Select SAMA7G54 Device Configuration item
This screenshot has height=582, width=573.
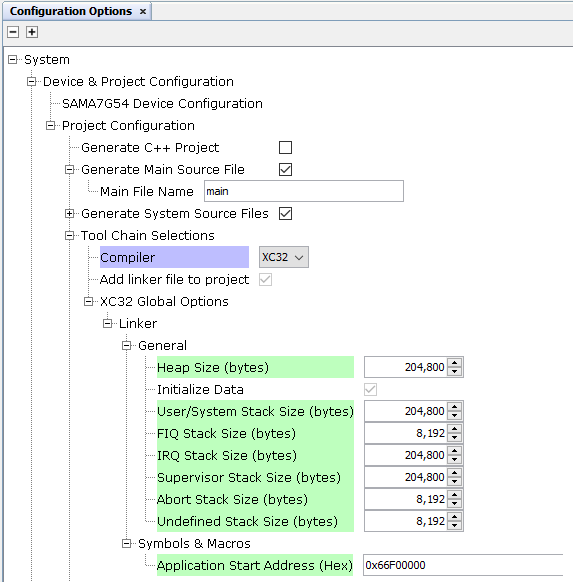(162, 104)
